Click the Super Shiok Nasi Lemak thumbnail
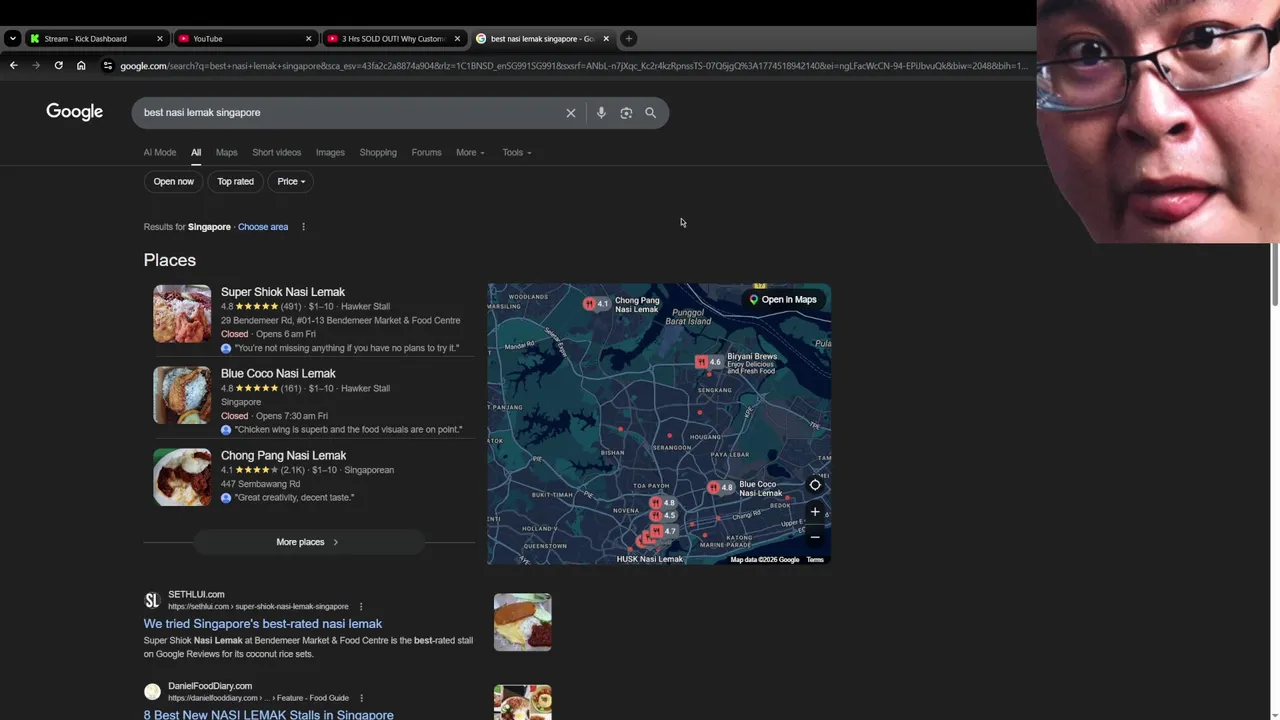This screenshot has height=720, width=1280. [x=182, y=314]
